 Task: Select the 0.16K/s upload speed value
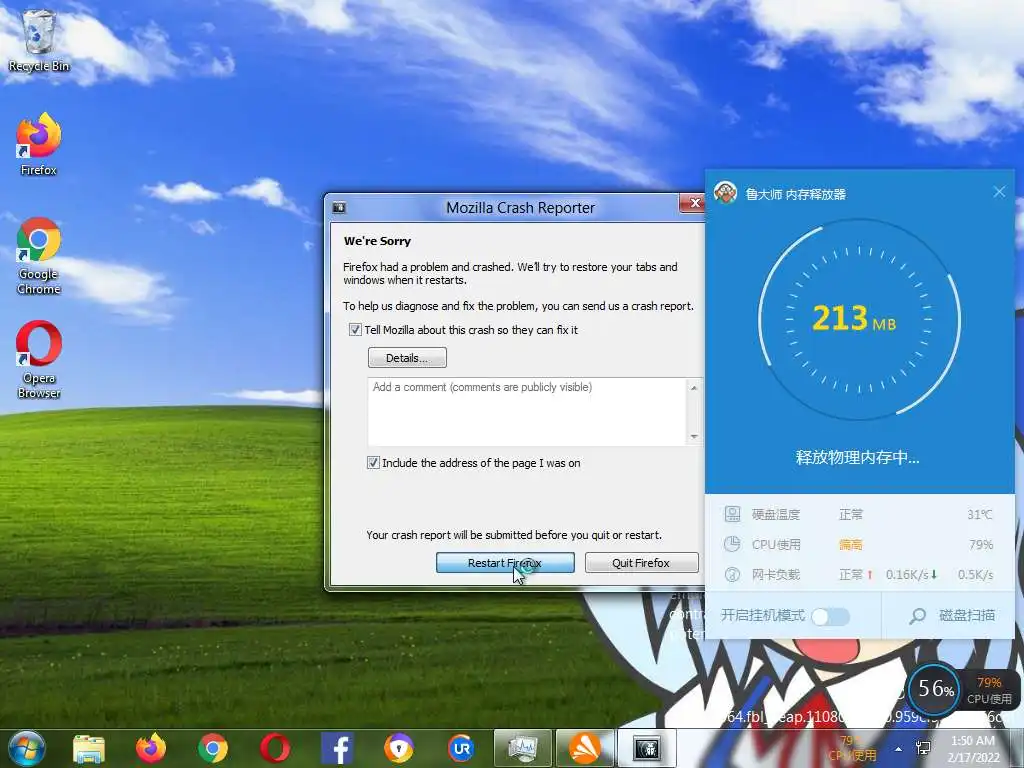tap(907, 575)
